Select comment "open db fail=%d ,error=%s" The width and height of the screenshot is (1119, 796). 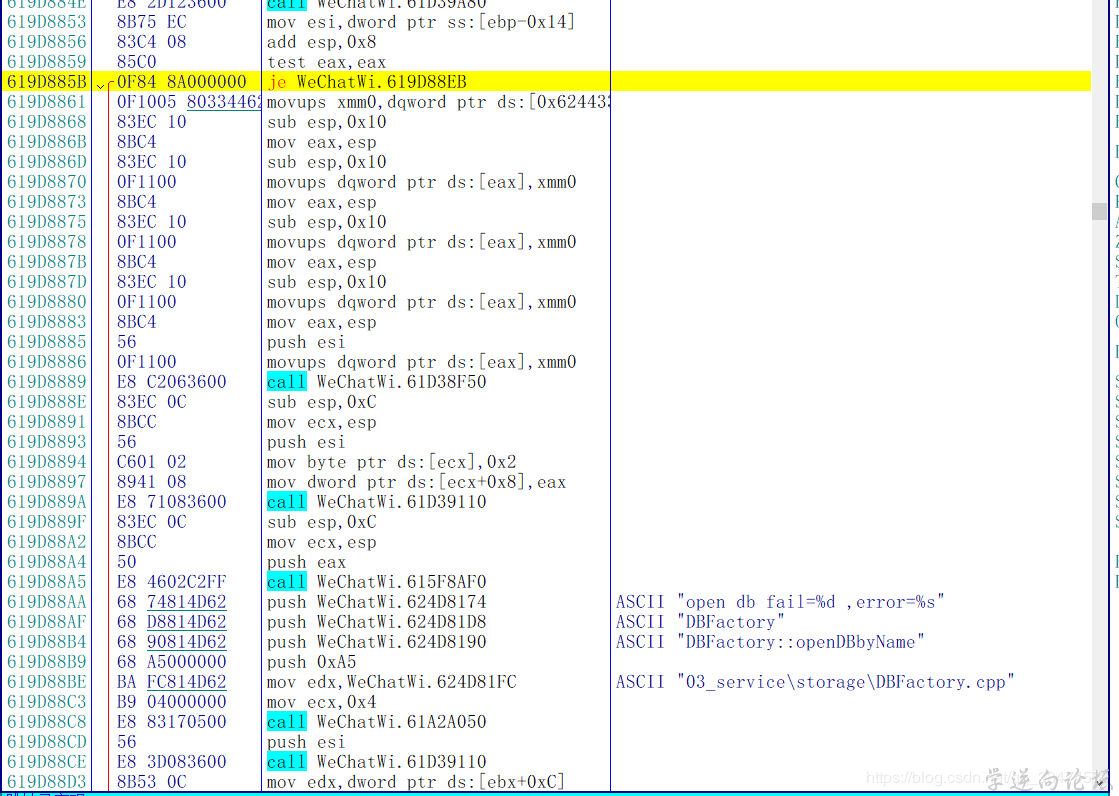tap(780, 602)
